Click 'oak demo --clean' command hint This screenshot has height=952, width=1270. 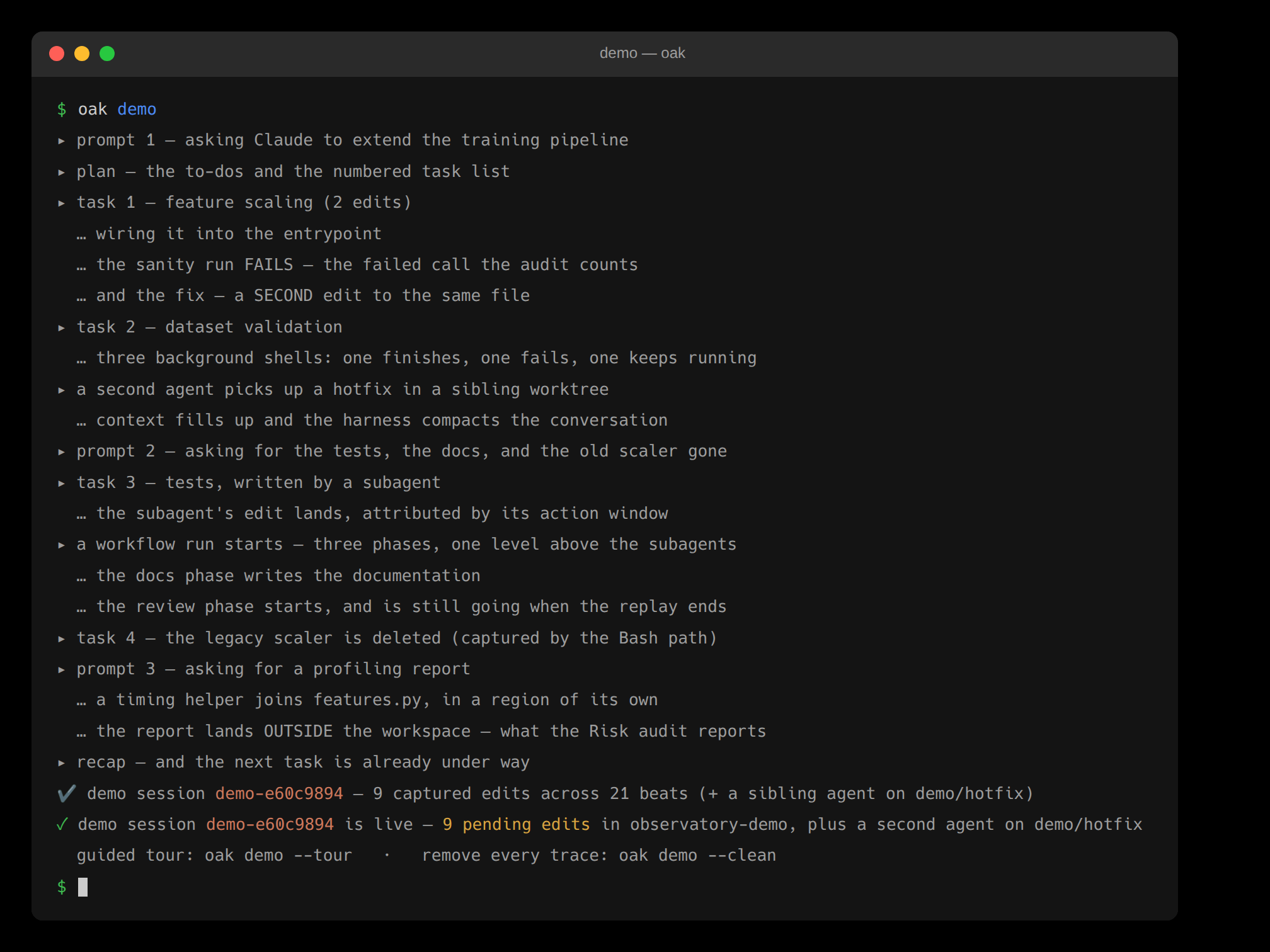click(x=697, y=856)
